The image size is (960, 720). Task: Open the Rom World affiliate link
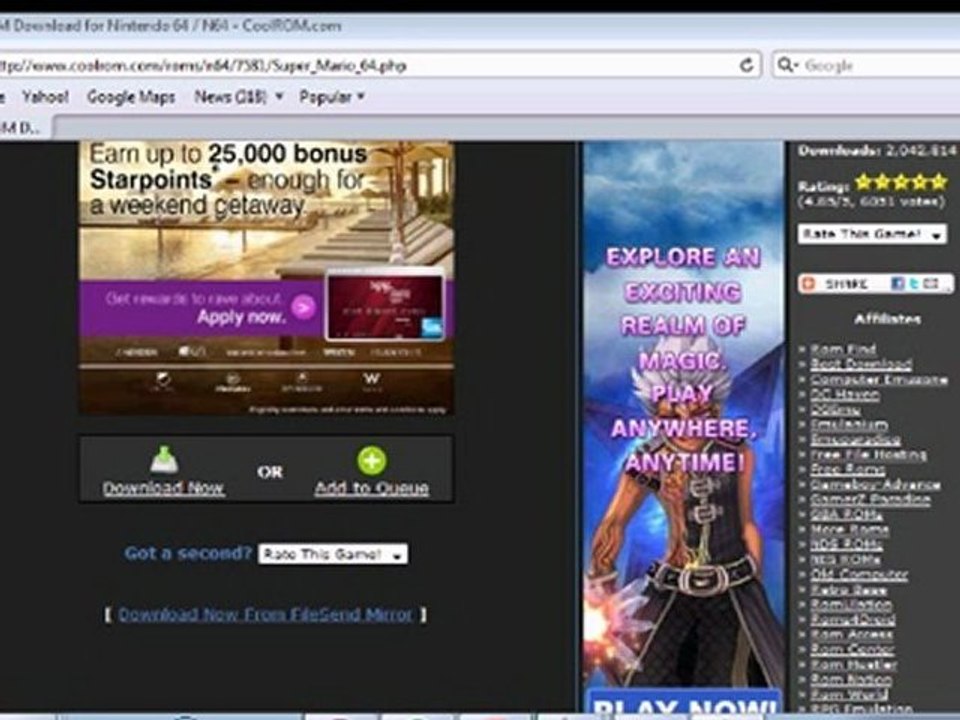point(849,694)
